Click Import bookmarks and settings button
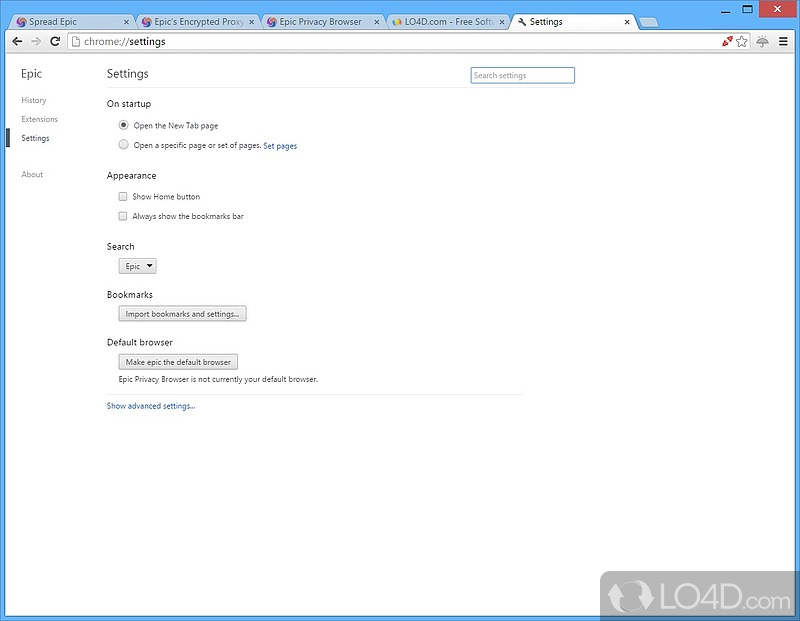The height and width of the screenshot is (621, 800). pyautogui.click(x=182, y=314)
